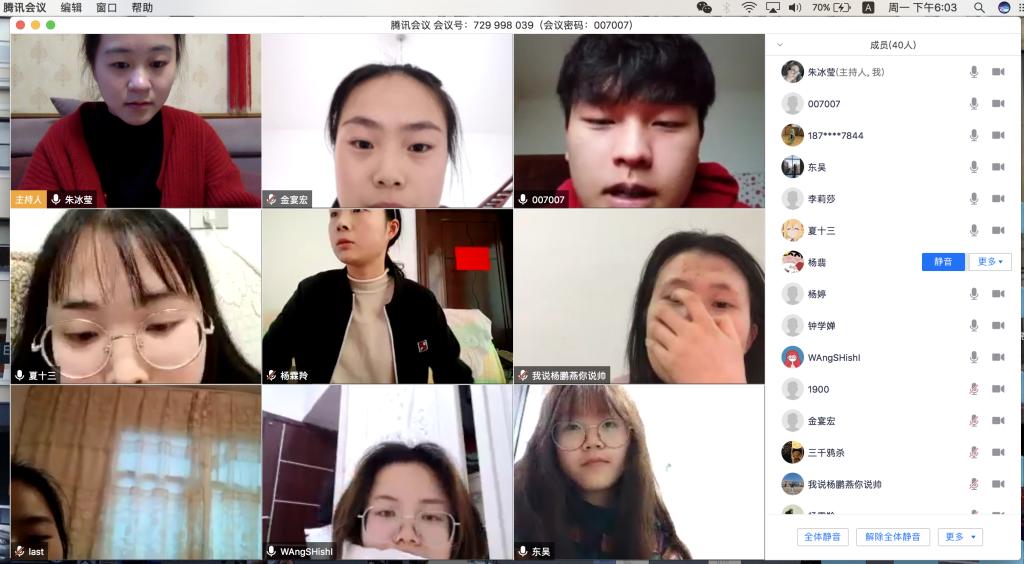The width and height of the screenshot is (1024, 564).
Task: Click camera icon in WAngSHishI member row
Action: pyautogui.click(x=998, y=357)
